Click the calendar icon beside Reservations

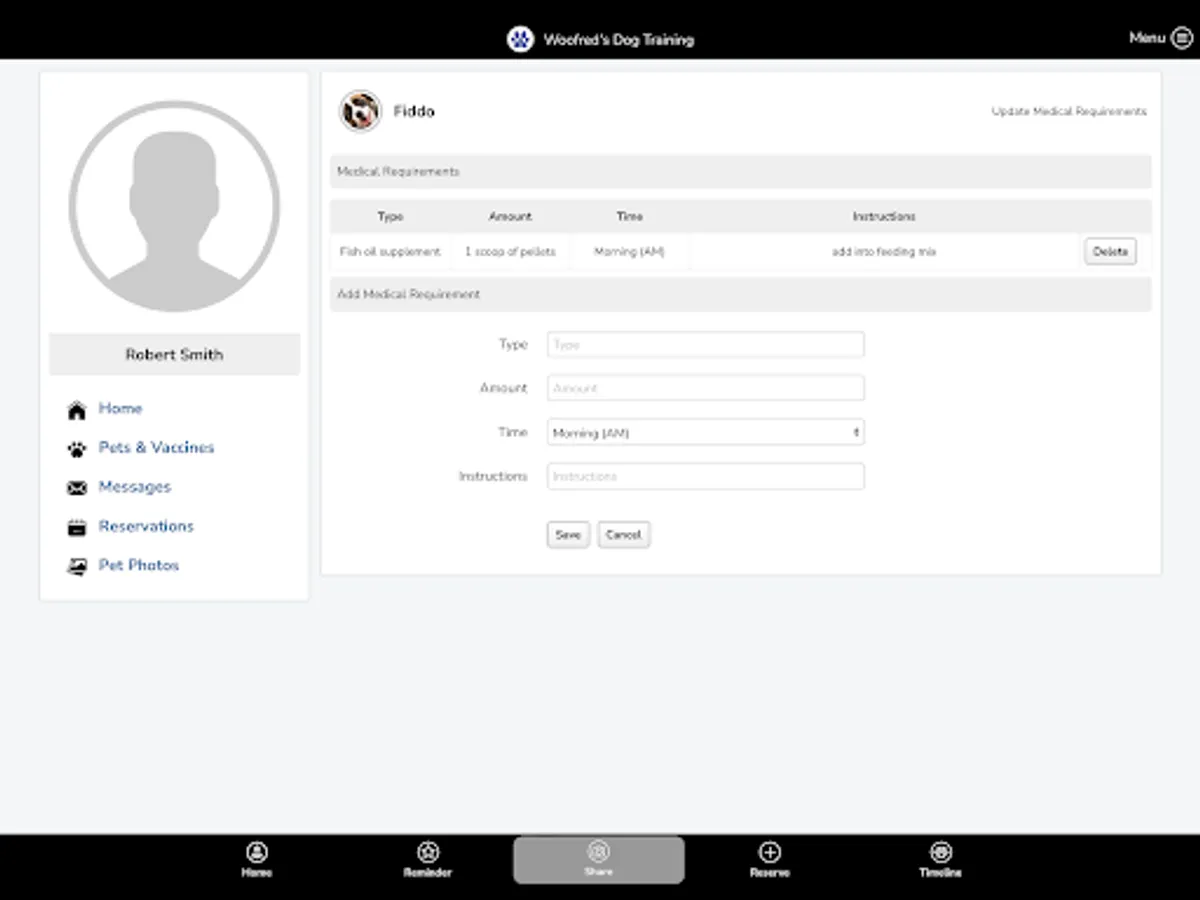click(x=76, y=526)
